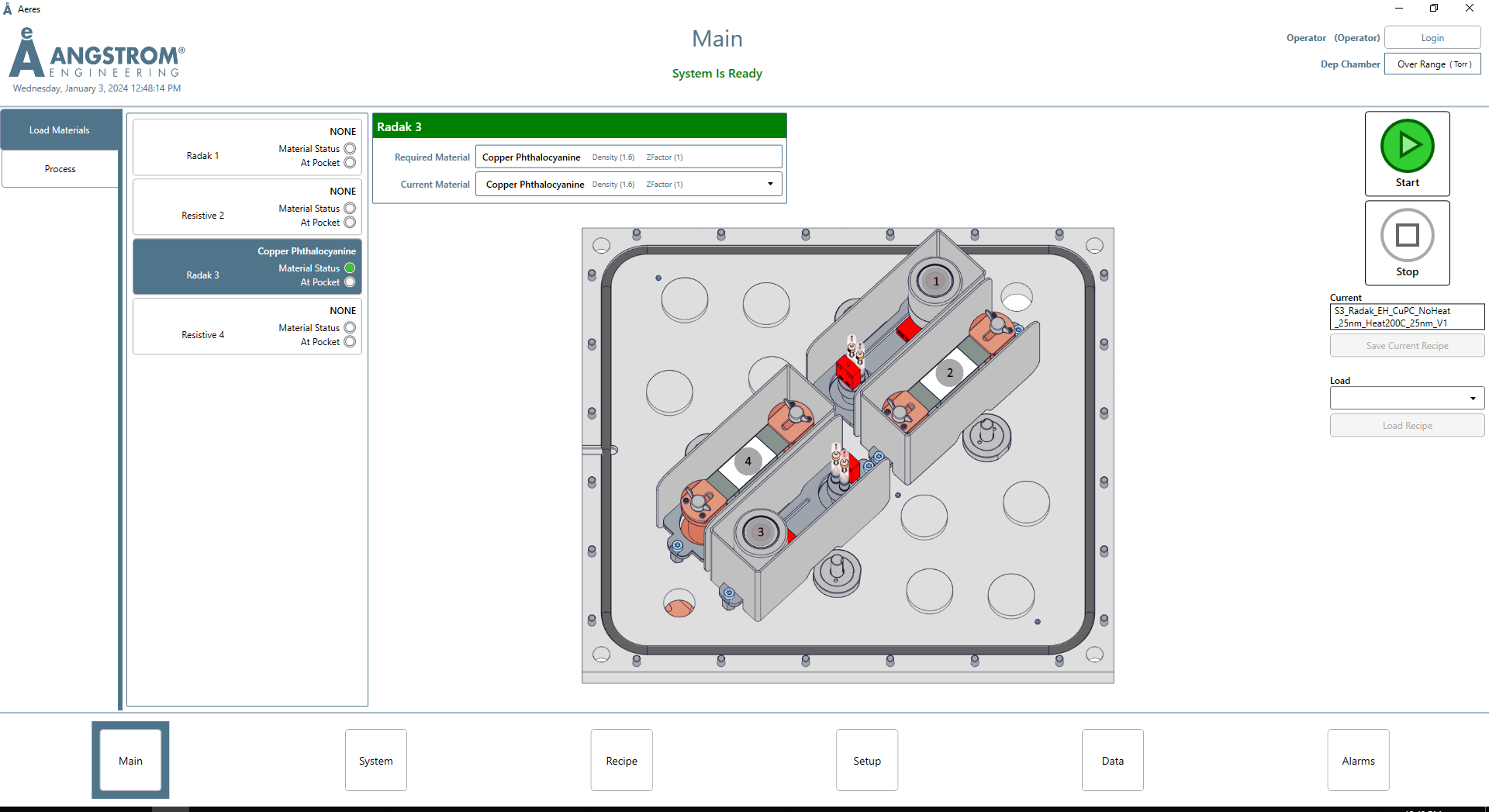Open the Alarms page

point(1357,761)
